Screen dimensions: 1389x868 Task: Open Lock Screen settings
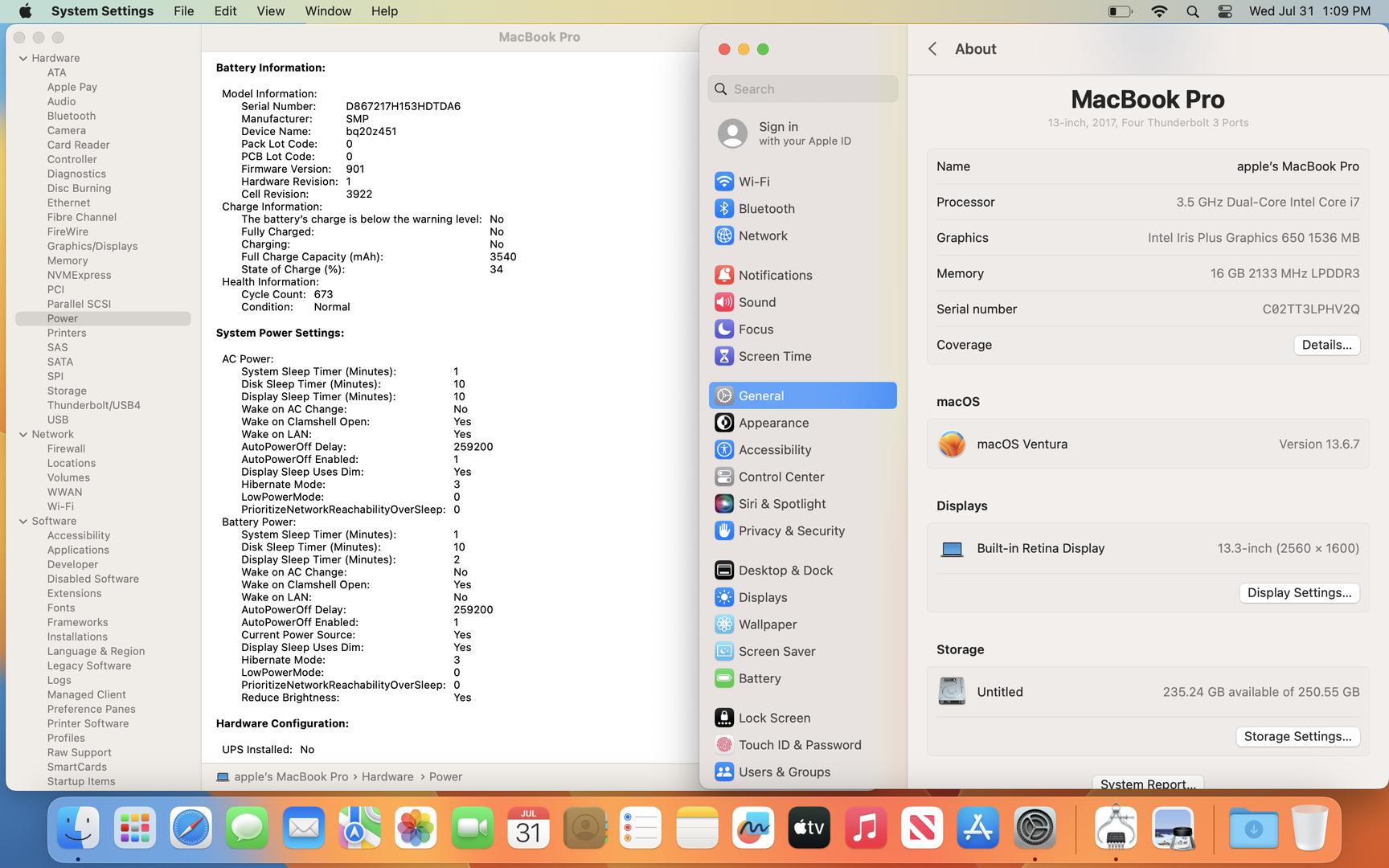802,718
